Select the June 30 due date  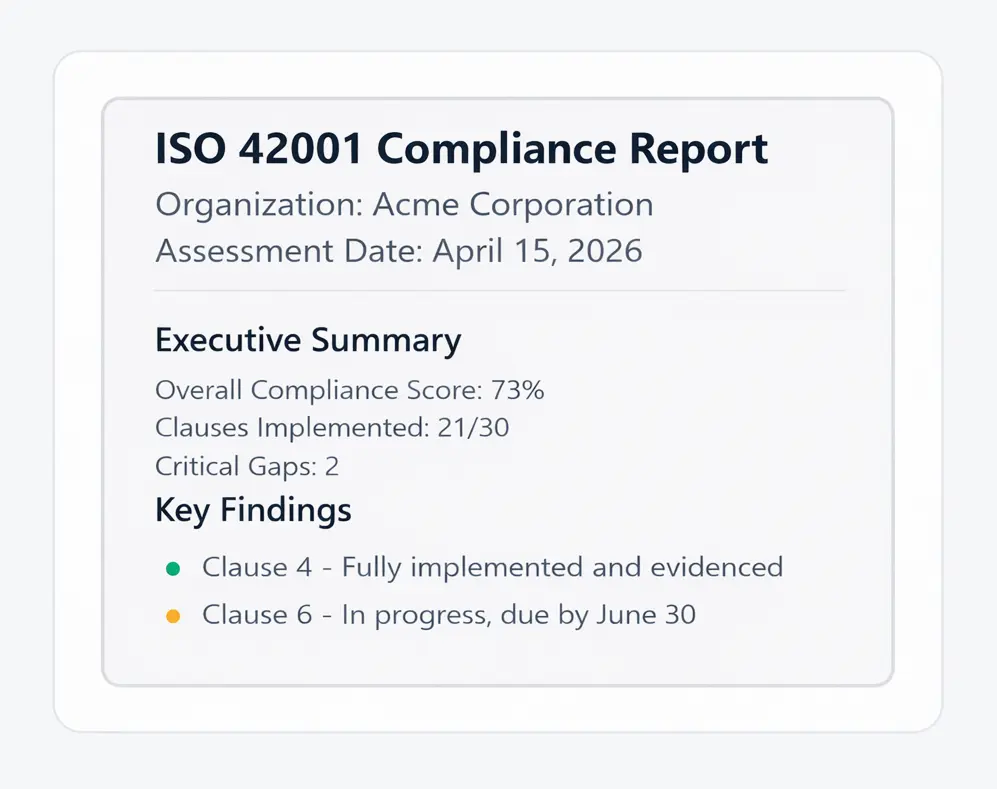pyautogui.click(x=645, y=615)
